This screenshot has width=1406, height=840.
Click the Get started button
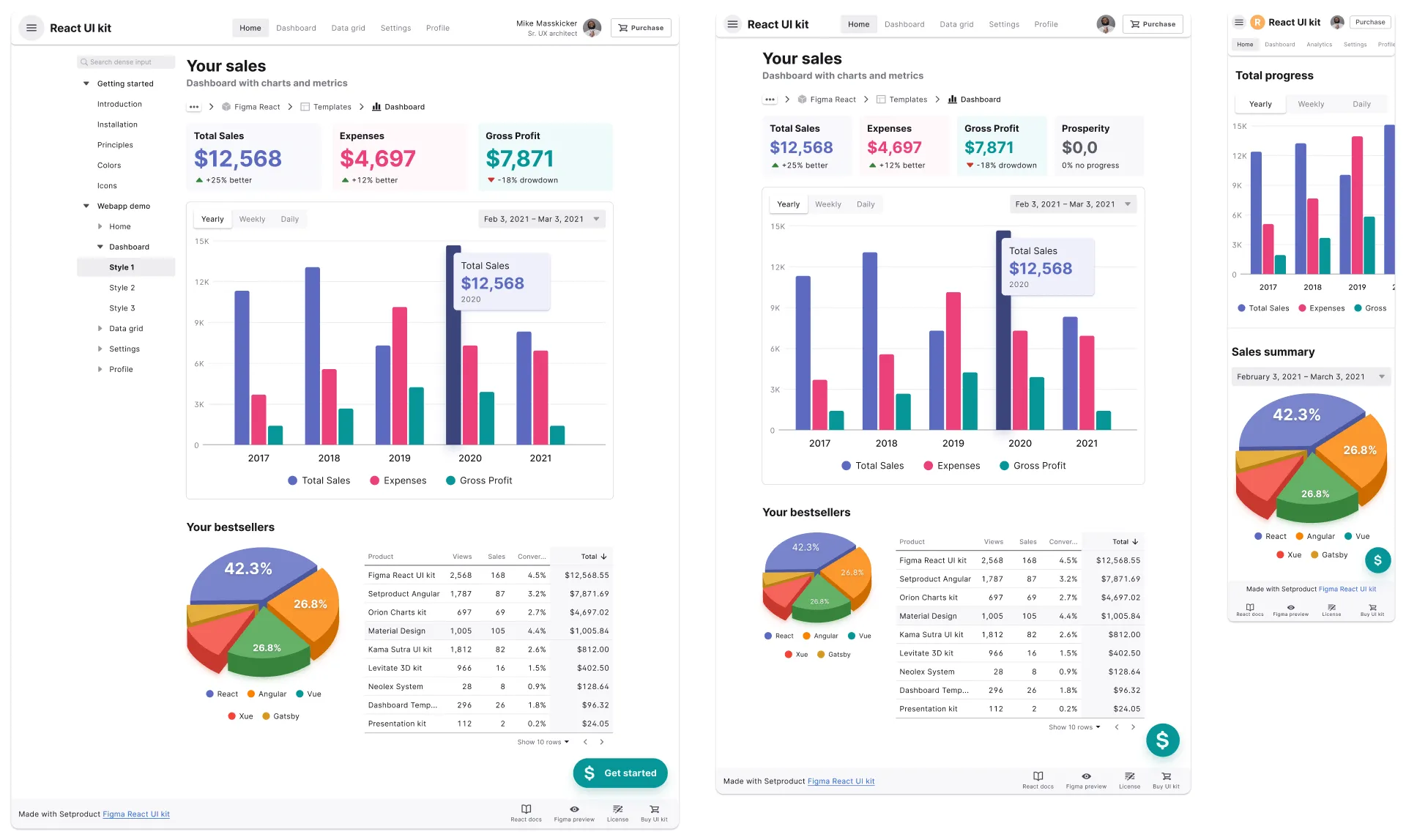pos(620,773)
